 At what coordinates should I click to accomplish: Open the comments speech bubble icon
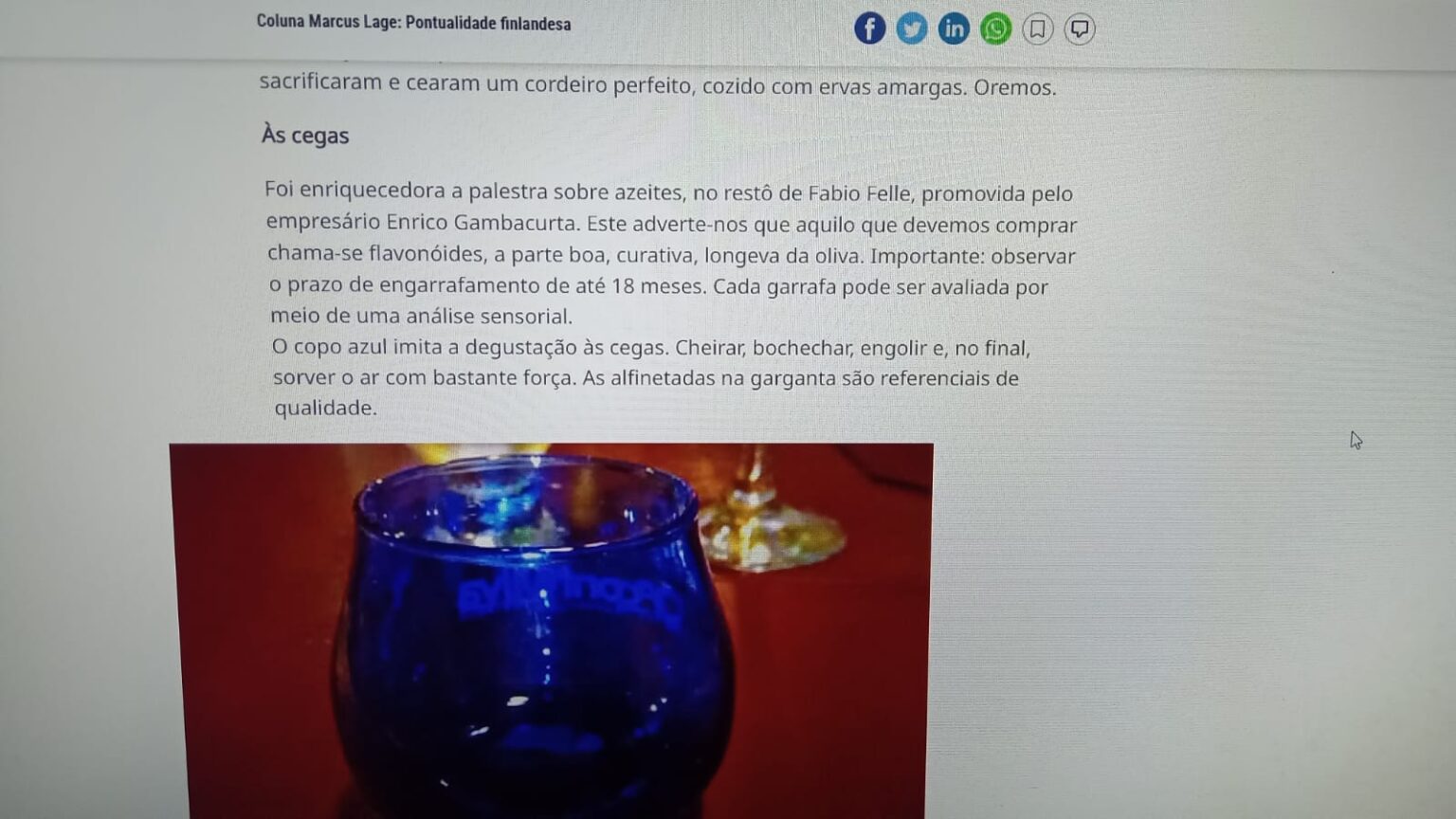click(x=1080, y=29)
